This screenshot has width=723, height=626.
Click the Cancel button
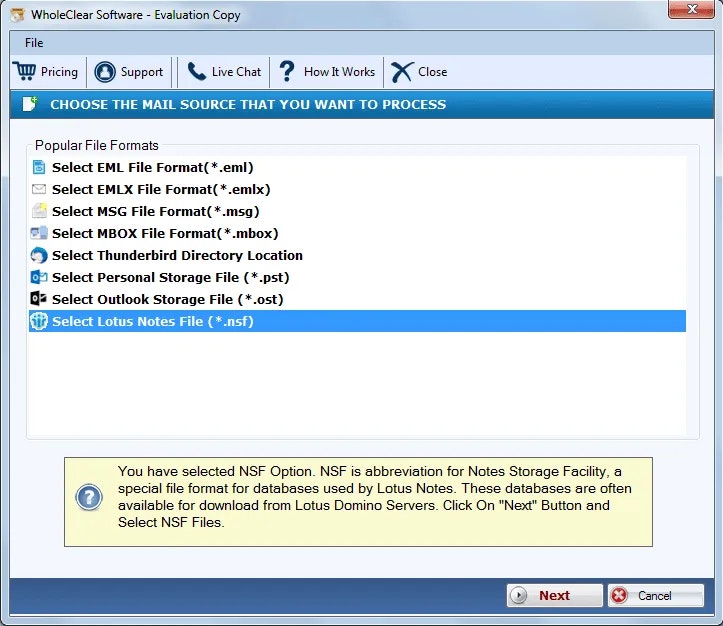656,596
